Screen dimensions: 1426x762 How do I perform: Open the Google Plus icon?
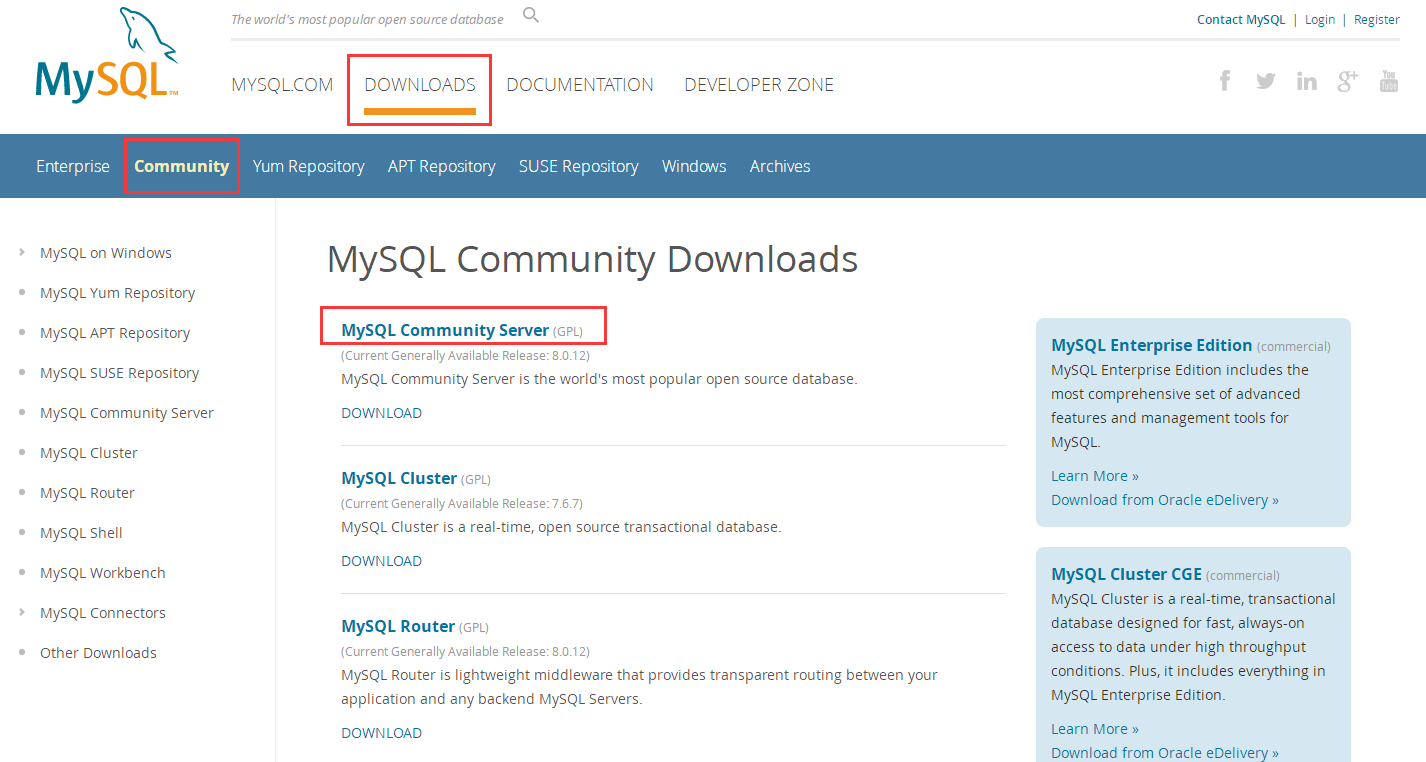1348,81
